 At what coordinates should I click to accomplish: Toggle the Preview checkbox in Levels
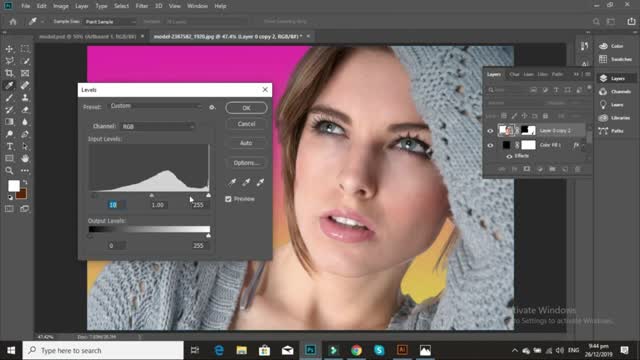point(228,199)
